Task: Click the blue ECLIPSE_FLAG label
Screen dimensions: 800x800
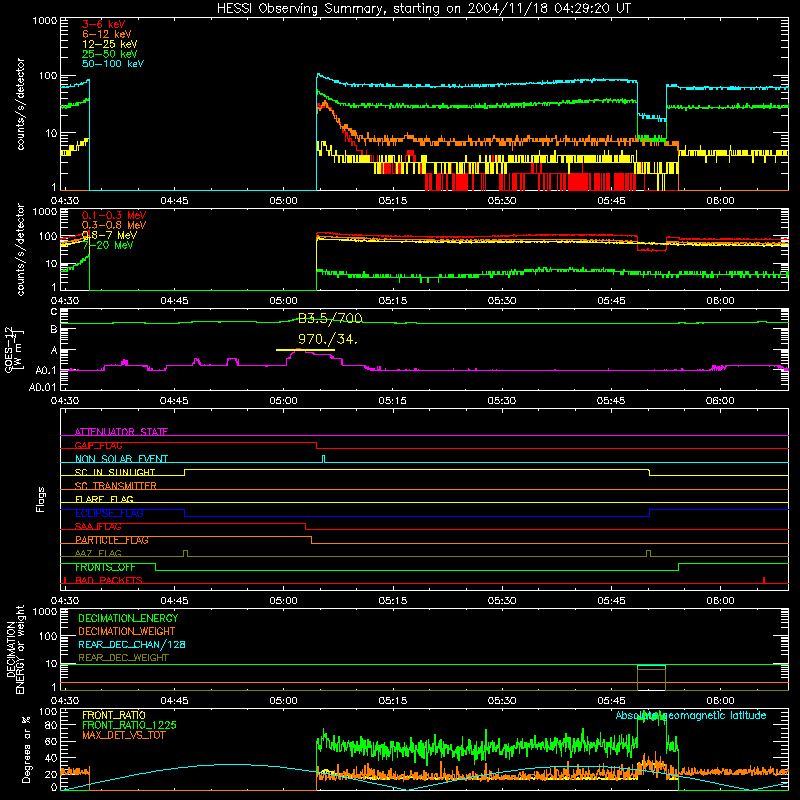Action: point(109,513)
